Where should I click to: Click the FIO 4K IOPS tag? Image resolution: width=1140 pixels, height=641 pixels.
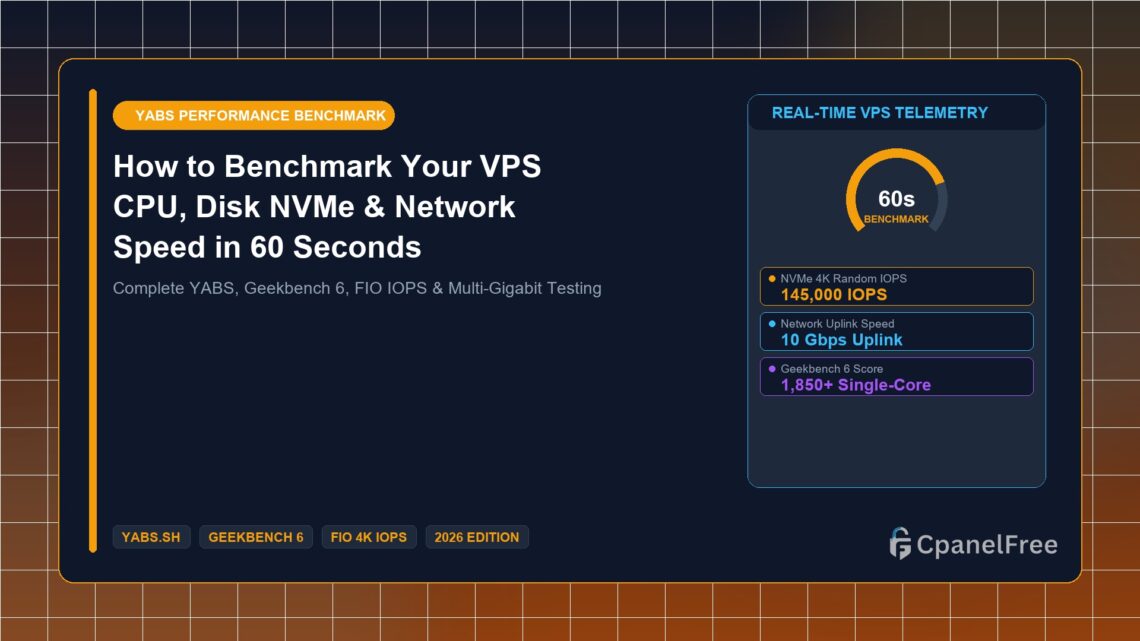(x=369, y=537)
